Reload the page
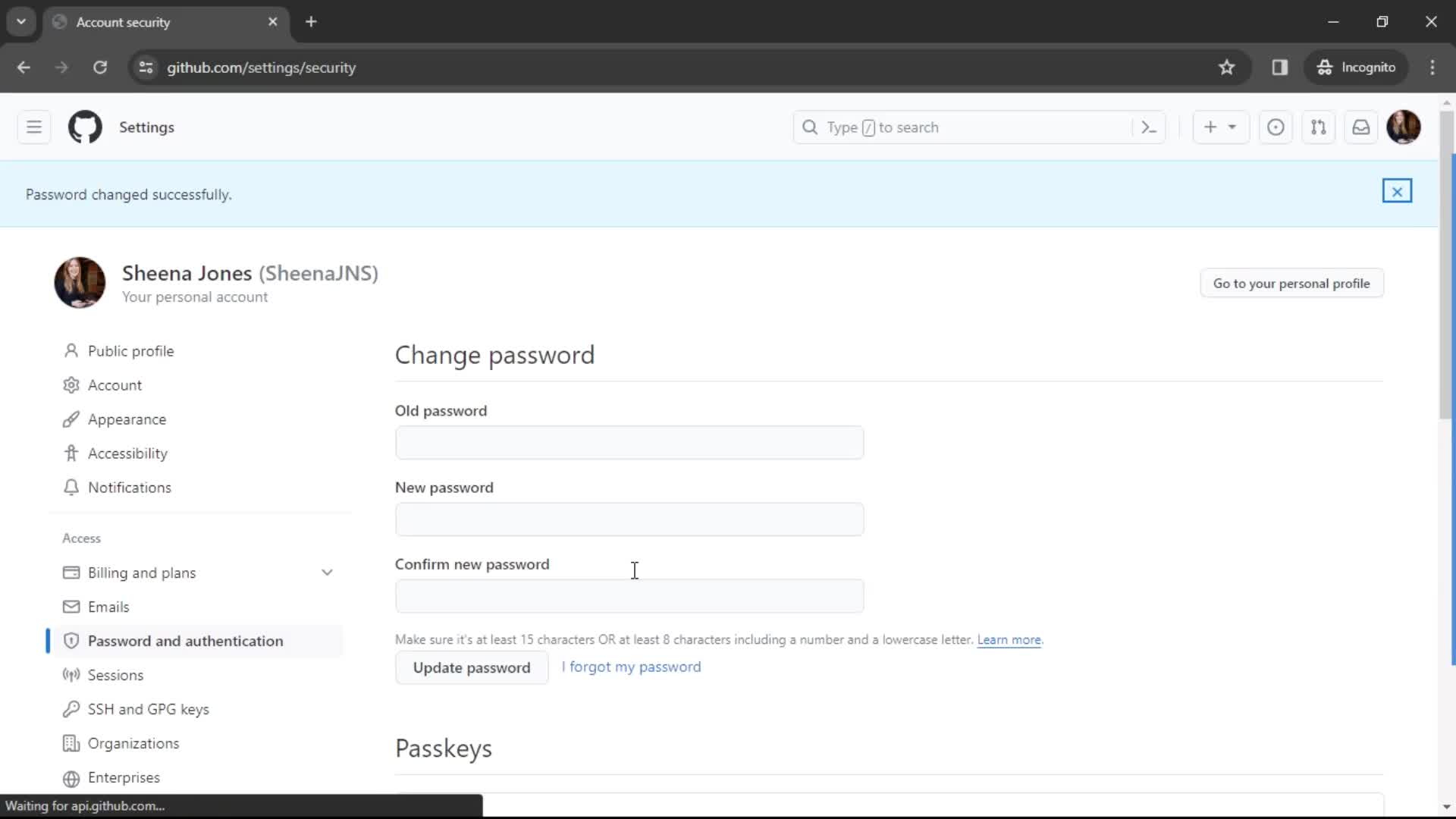This screenshot has height=819, width=1456. 100,67
